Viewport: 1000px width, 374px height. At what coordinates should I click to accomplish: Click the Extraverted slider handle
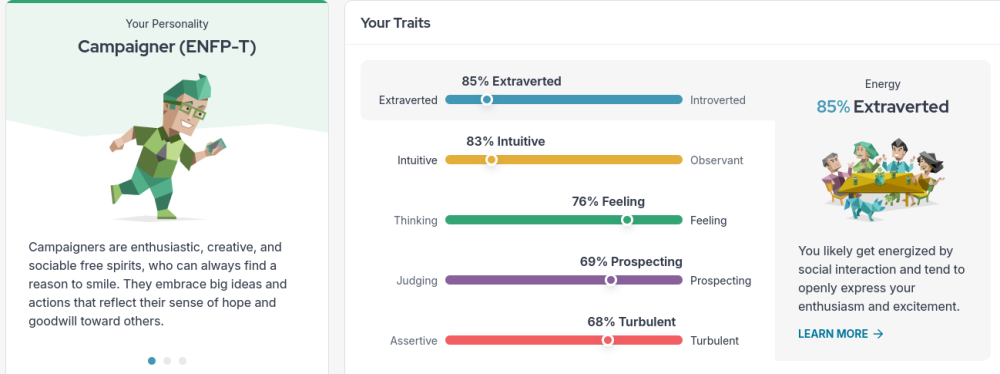[x=487, y=100]
